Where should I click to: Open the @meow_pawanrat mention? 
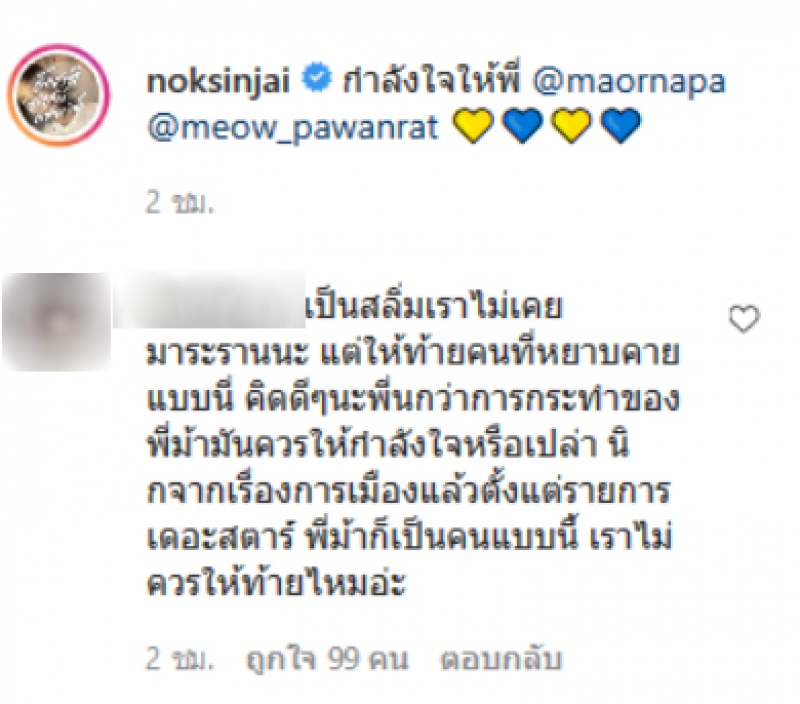[x=292, y=128]
